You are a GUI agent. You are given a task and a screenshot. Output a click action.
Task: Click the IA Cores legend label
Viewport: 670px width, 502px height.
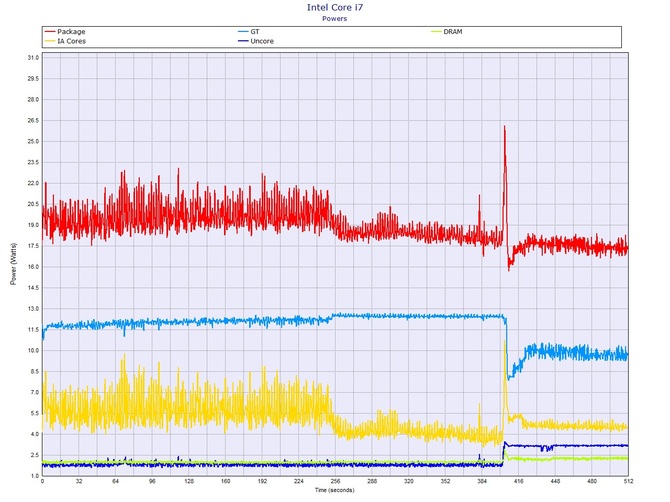71,41
